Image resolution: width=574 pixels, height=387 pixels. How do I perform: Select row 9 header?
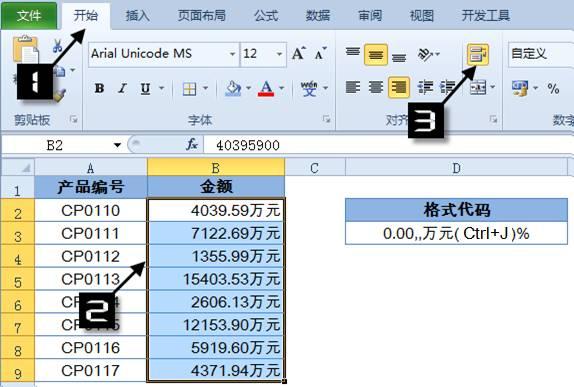(x=18, y=372)
